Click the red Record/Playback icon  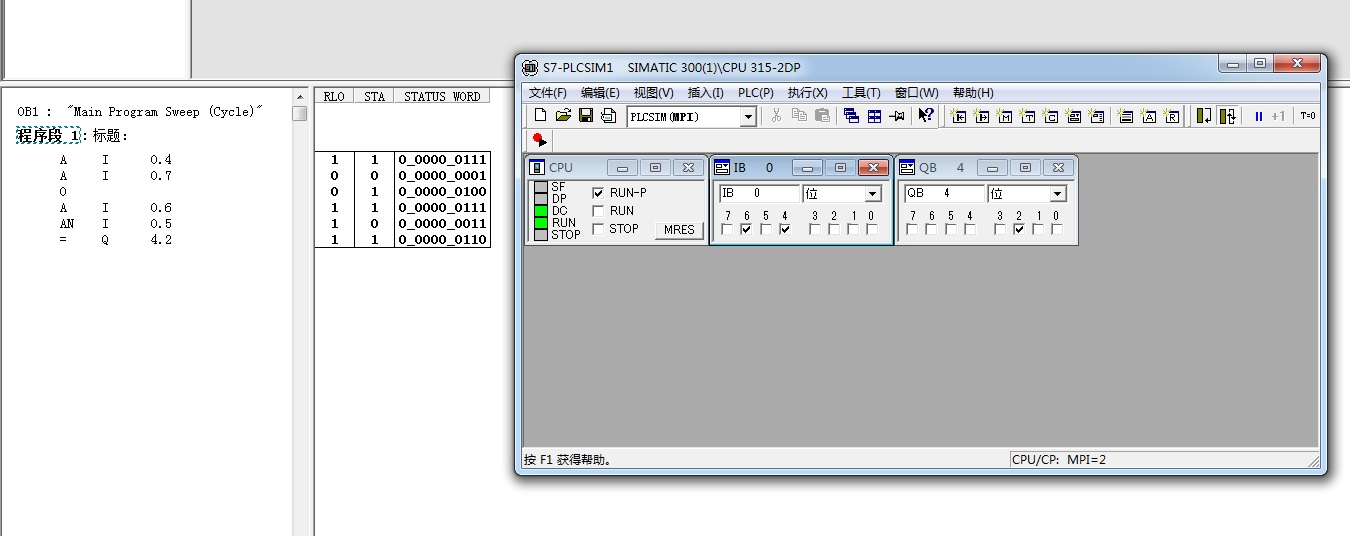(x=540, y=141)
